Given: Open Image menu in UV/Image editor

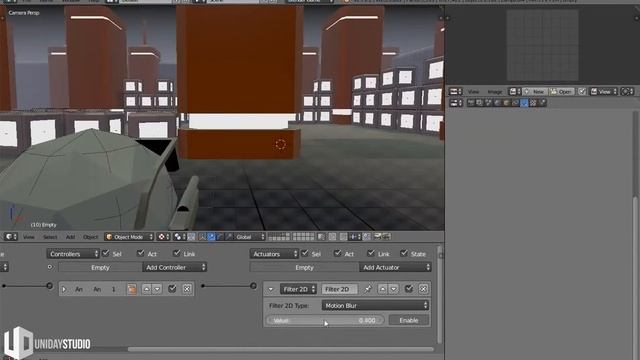Looking at the screenshot, I should (x=495, y=92).
